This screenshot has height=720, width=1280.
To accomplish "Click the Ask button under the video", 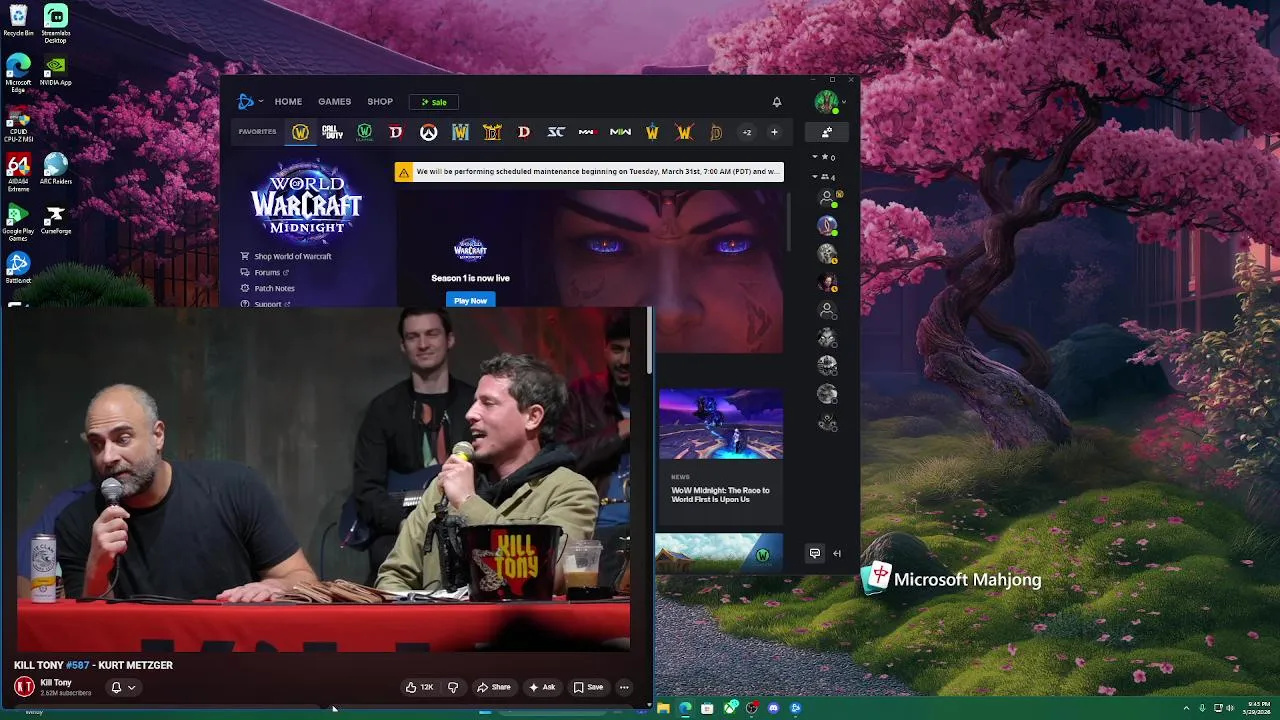I will 542,687.
